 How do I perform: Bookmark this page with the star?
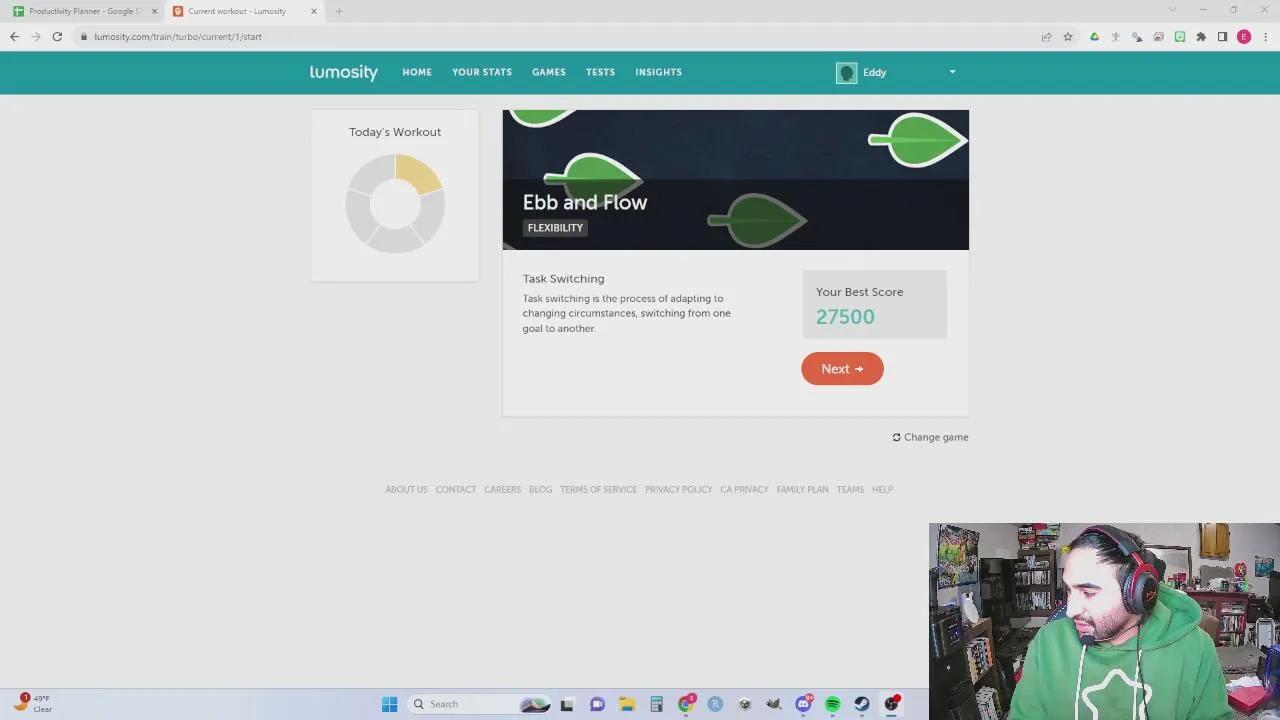[x=1068, y=37]
